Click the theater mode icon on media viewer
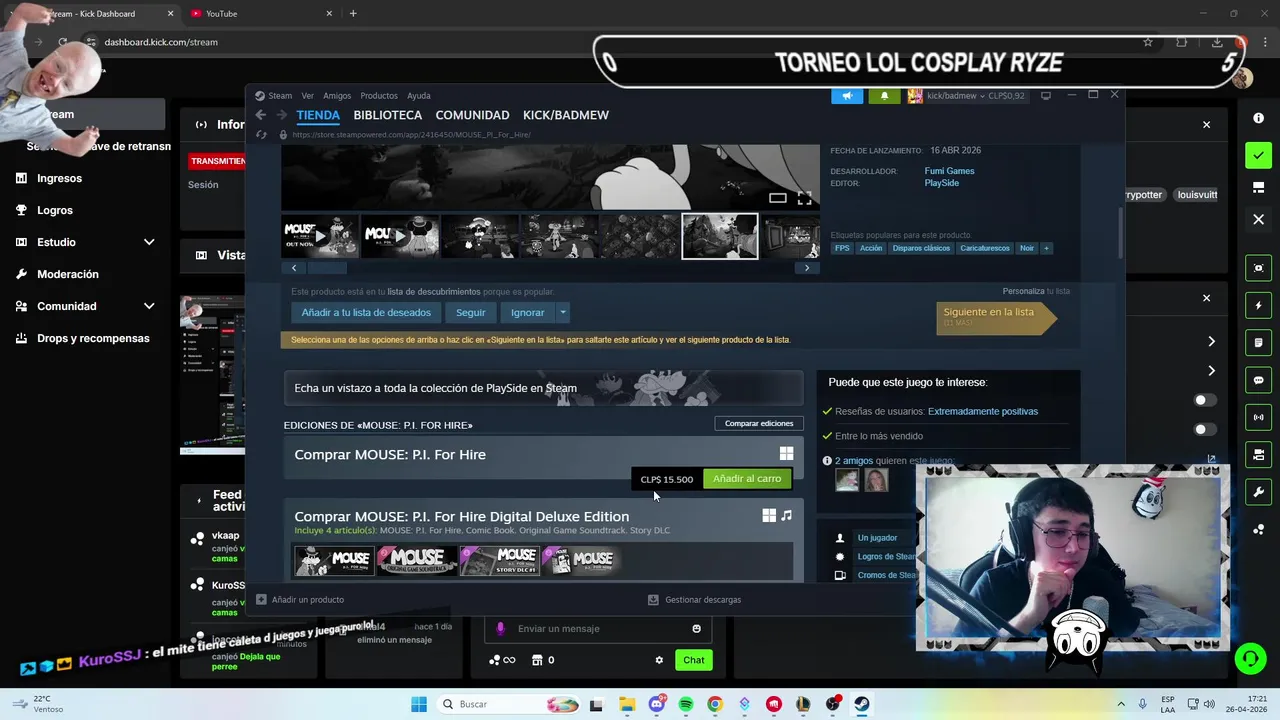Image resolution: width=1280 pixels, height=720 pixels. [777, 198]
